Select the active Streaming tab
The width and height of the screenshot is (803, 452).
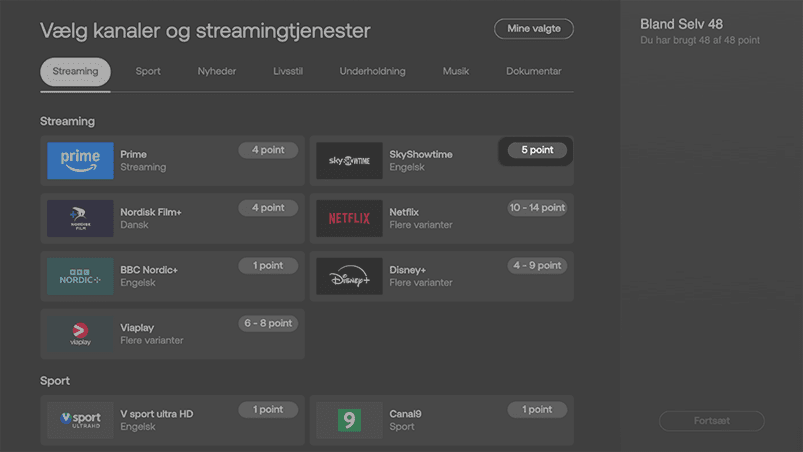pyautogui.click(x=75, y=72)
